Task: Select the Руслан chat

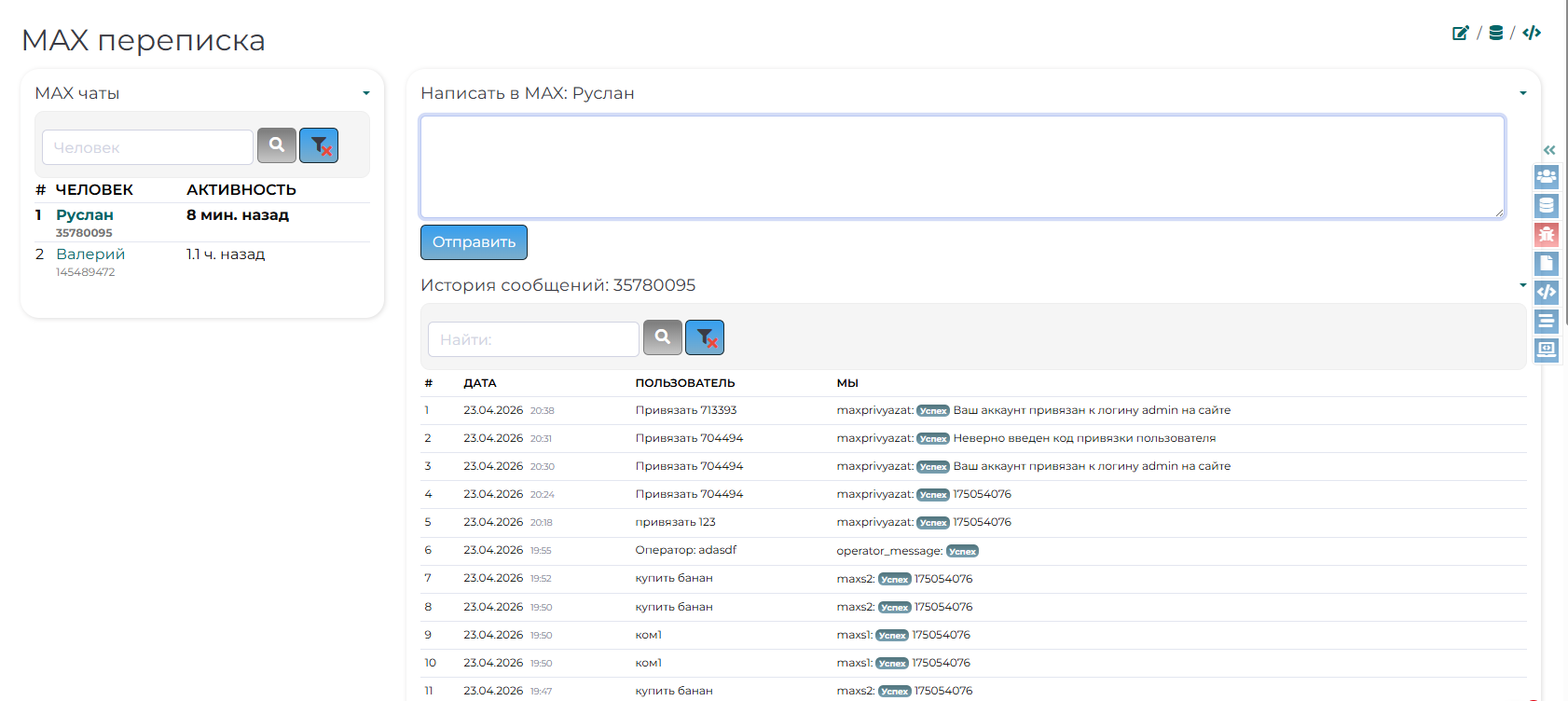Action: [85, 215]
